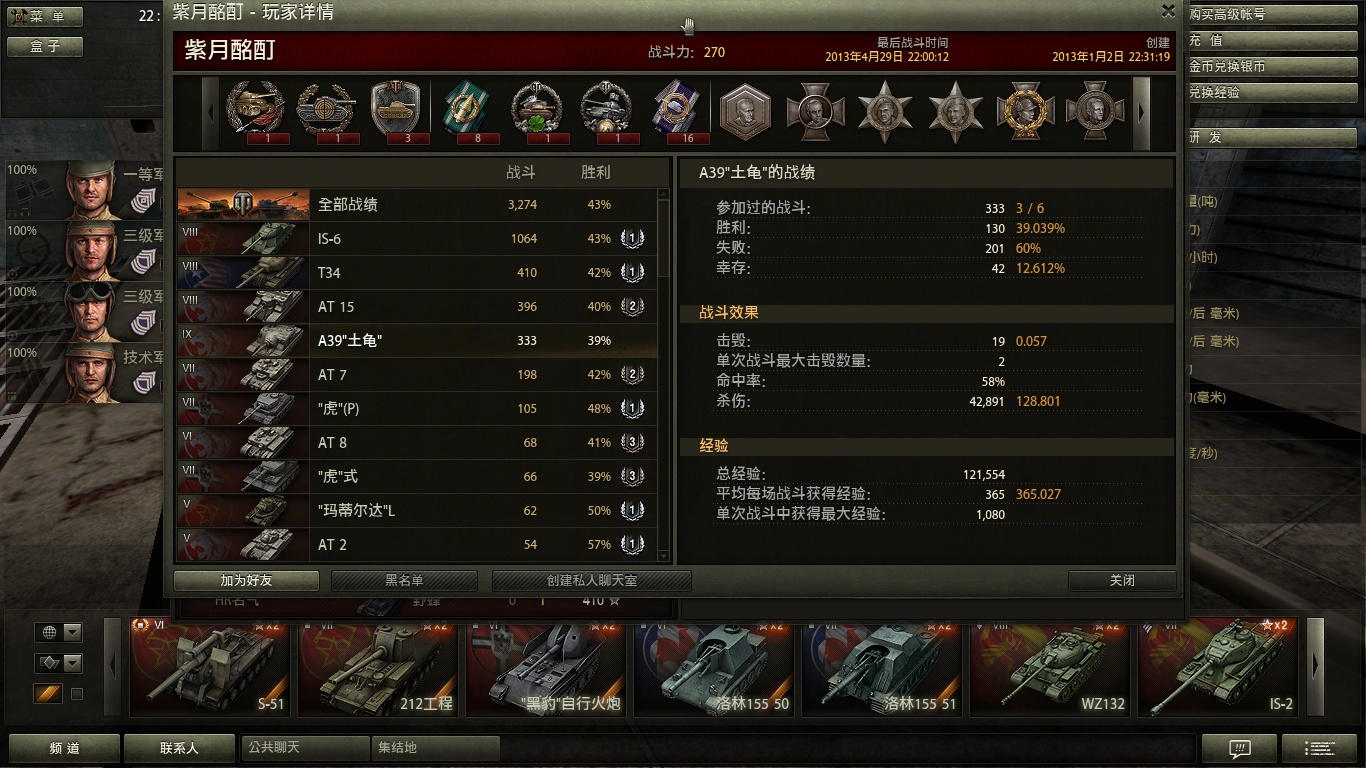Switch to the 公共聊天 chat tab
Screen dimensions: 1366x768
pos(305,748)
